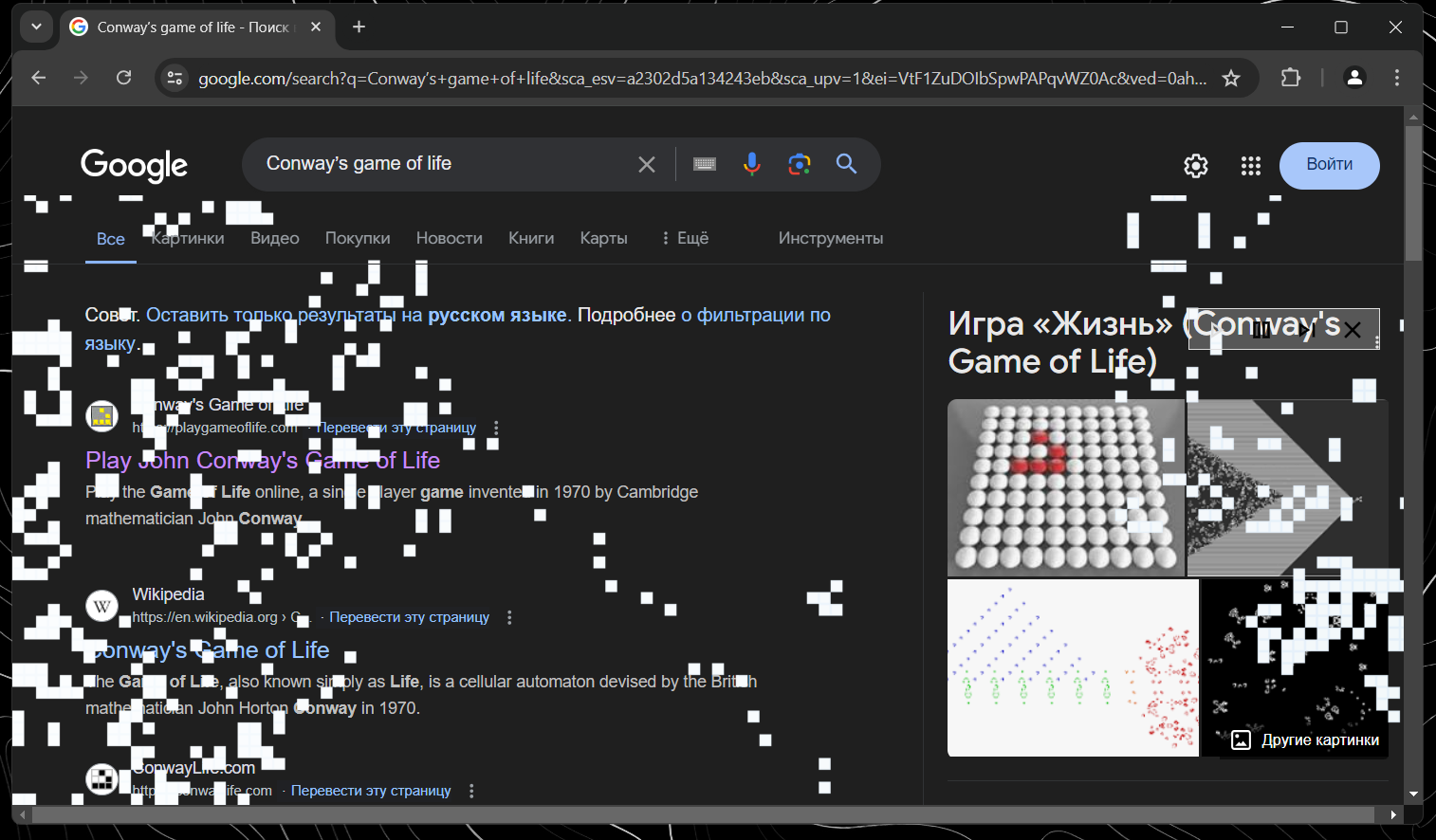Expand the Ещё more menu

coord(686,238)
